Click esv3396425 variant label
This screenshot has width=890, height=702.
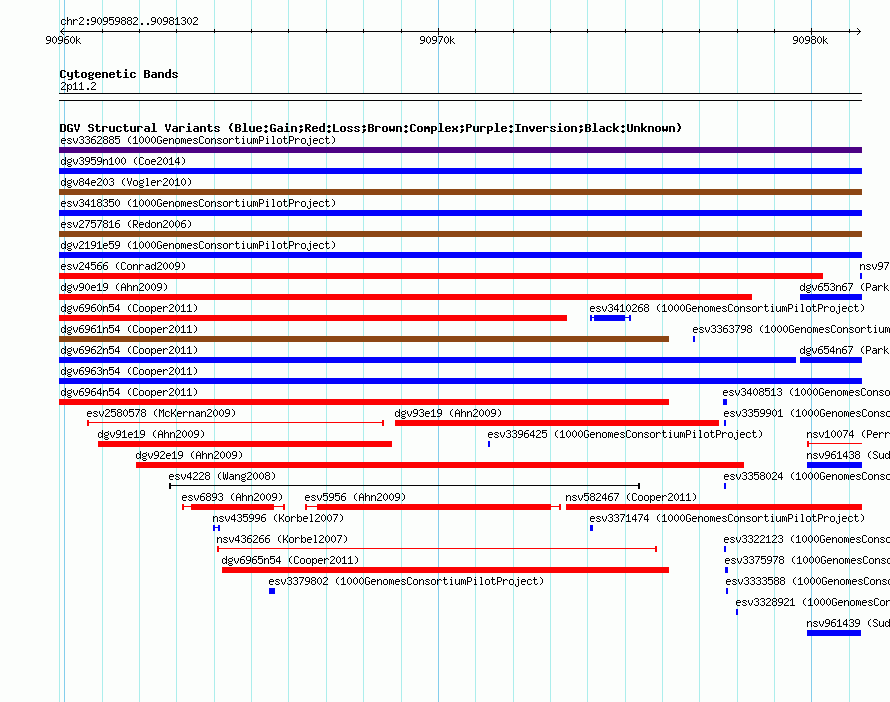[x=625, y=434]
